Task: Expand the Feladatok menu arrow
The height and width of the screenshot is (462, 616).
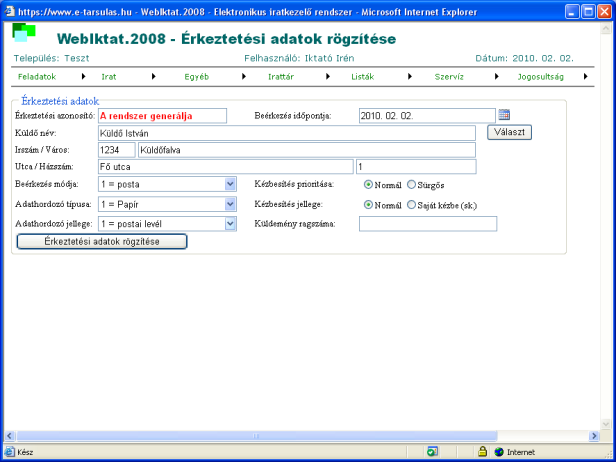Action: pyautogui.click(x=83, y=77)
